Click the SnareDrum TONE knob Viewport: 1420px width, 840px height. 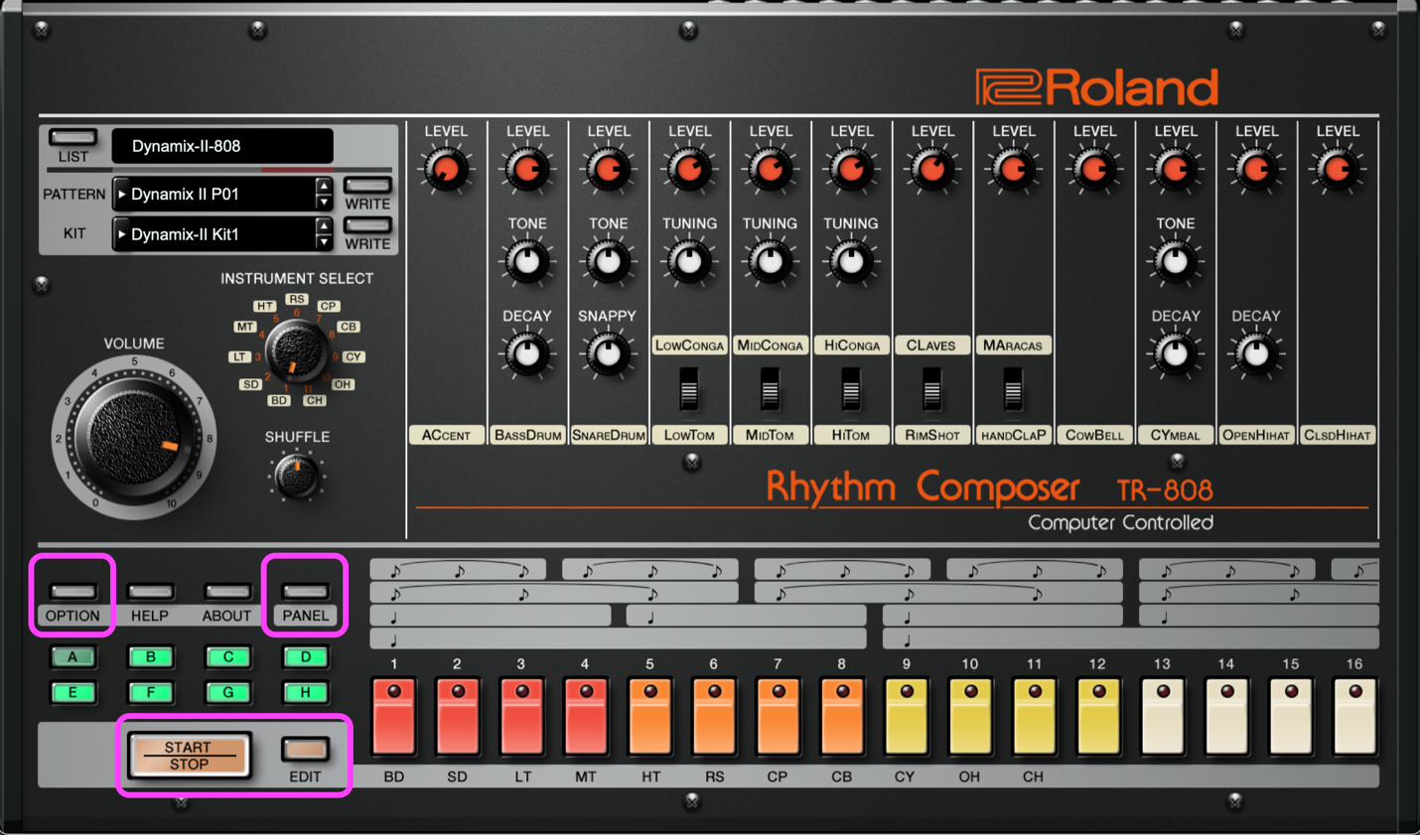tap(608, 262)
